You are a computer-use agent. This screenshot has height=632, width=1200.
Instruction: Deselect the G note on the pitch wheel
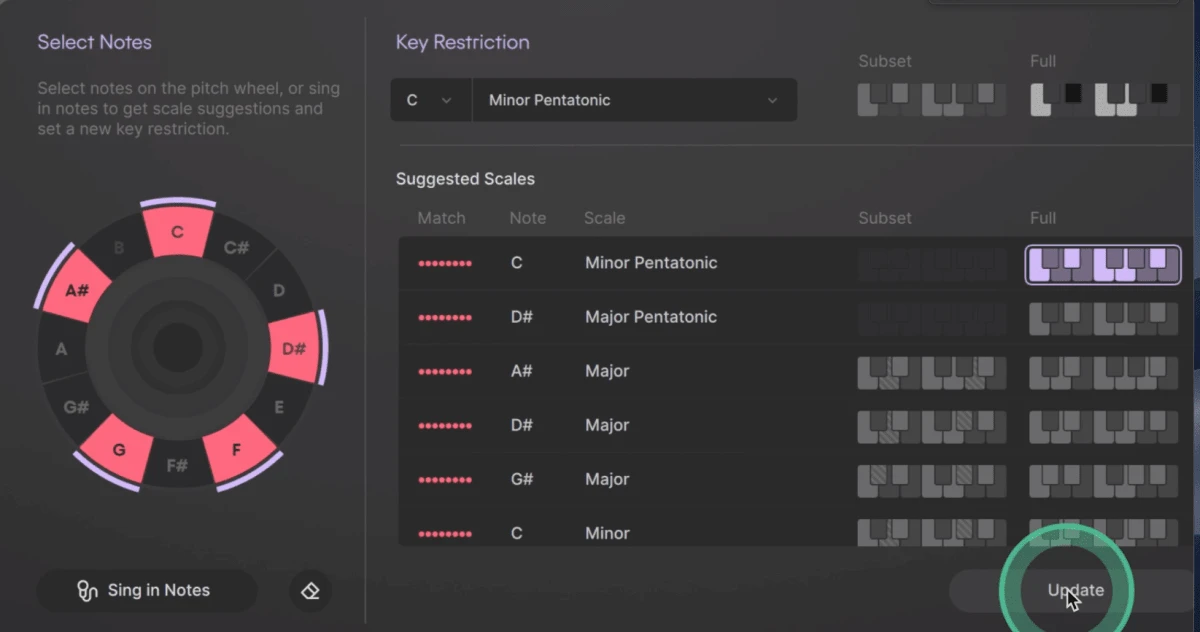click(119, 450)
